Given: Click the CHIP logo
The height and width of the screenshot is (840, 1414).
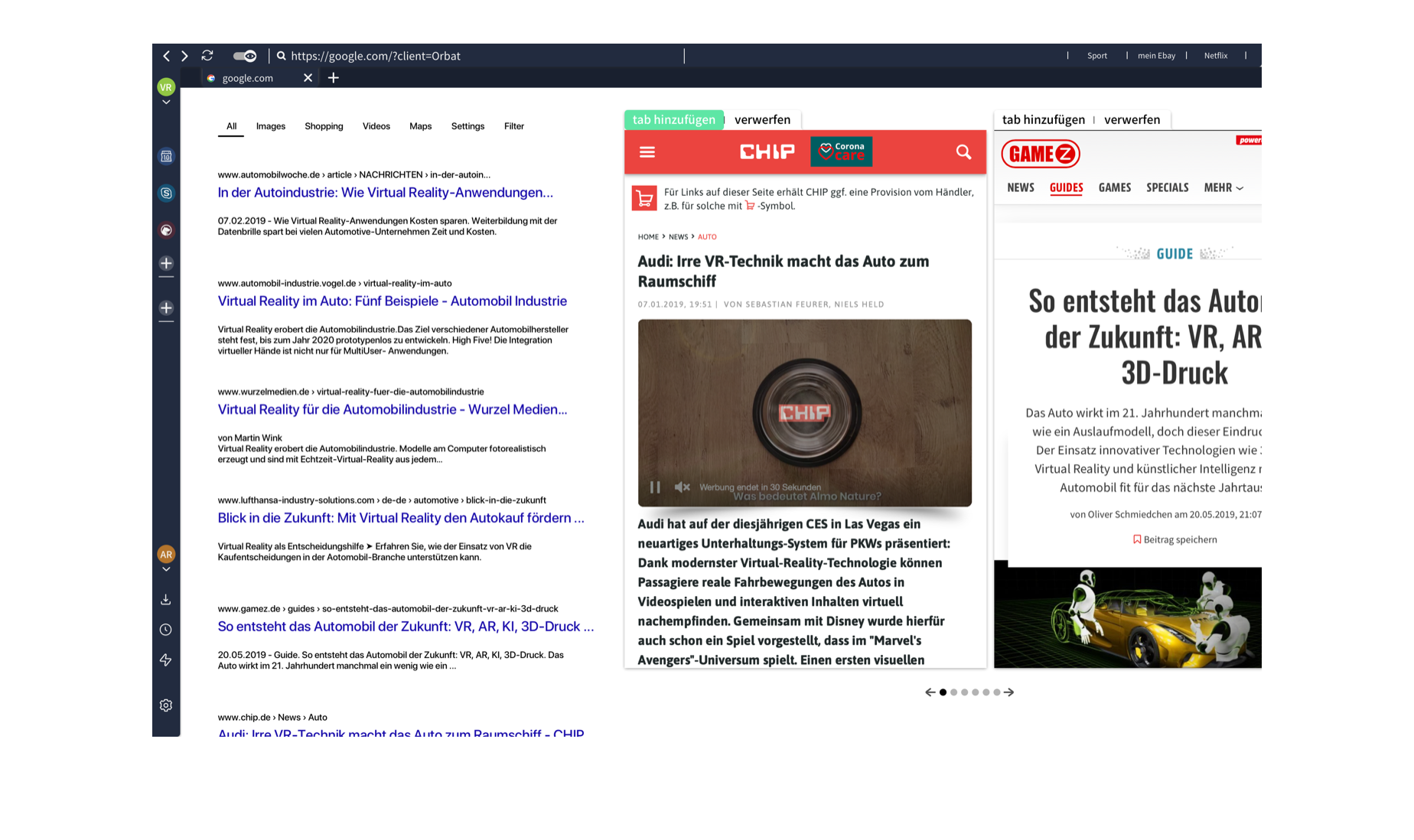Looking at the screenshot, I should click(767, 152).
